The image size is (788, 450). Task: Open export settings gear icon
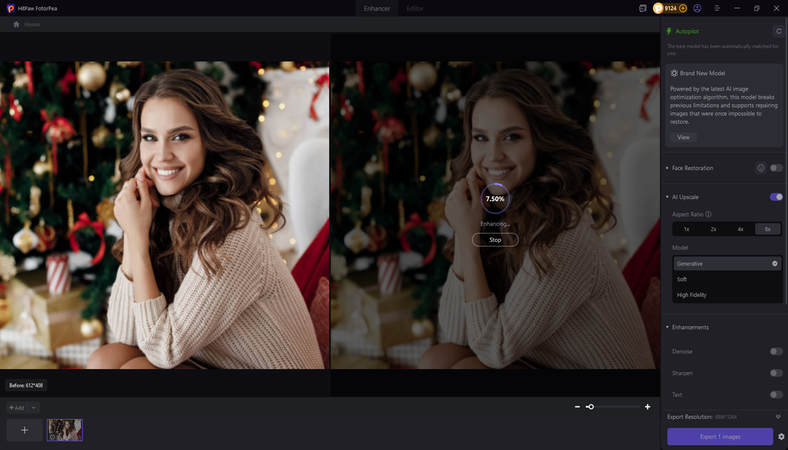pyautogui.click(x=781, y=437)
